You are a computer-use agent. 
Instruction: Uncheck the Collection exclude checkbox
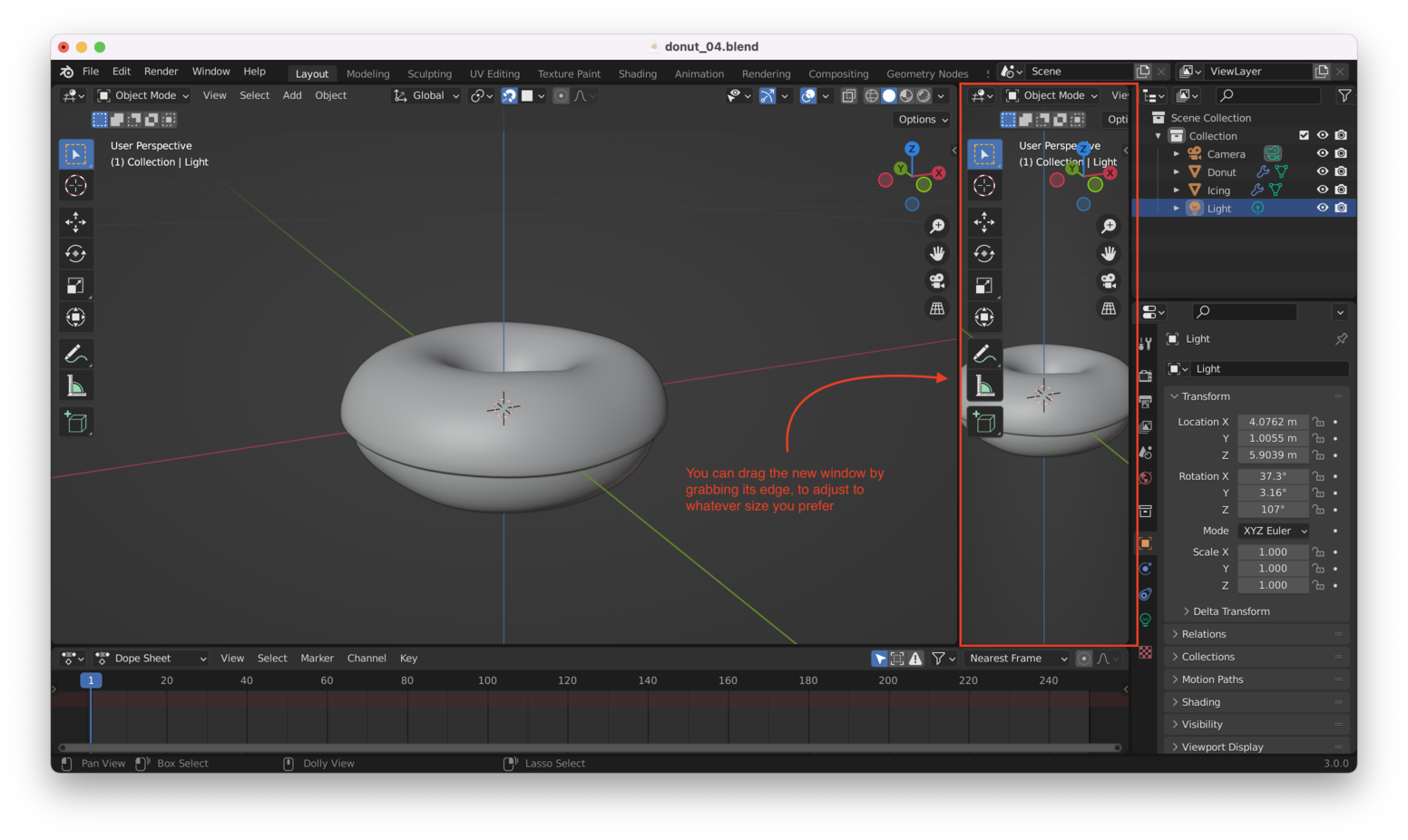point(1304,135)
